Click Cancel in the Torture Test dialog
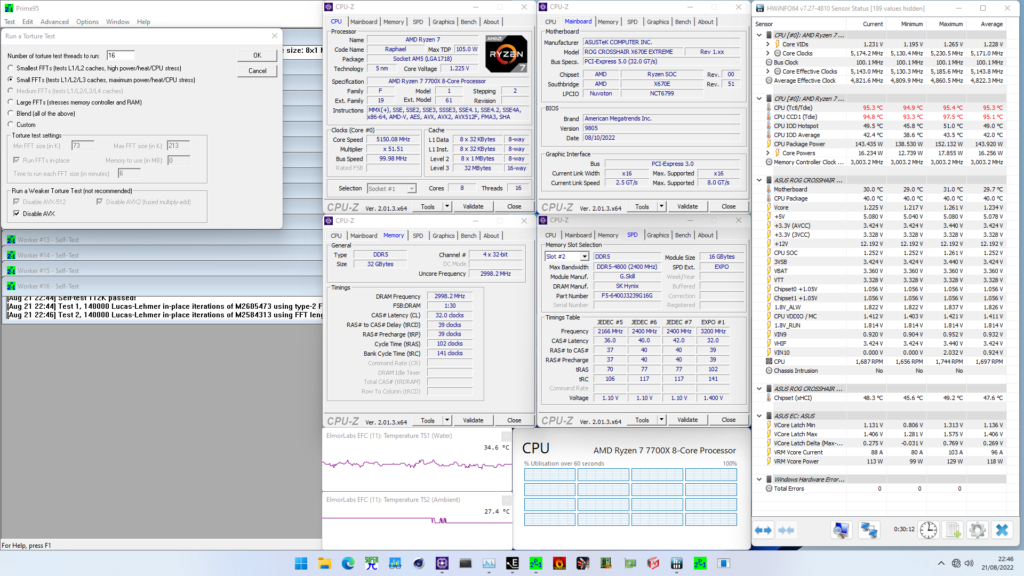 [x=257, y=71]
